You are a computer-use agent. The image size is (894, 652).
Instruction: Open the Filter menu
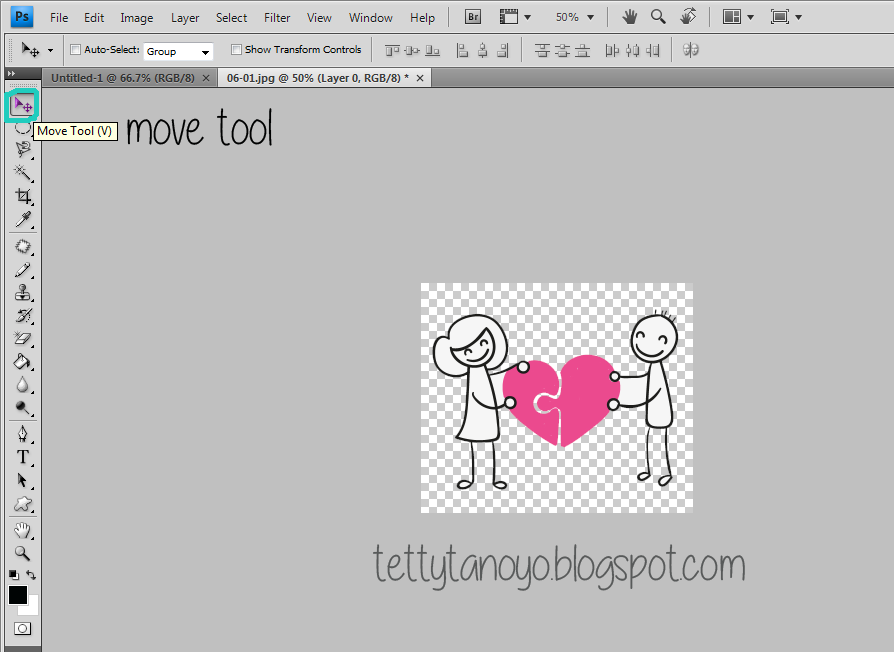coord(277,17)
